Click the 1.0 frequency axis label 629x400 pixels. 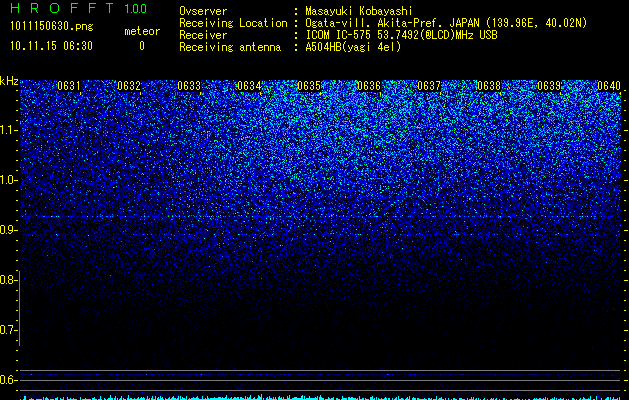click(8, 180)
